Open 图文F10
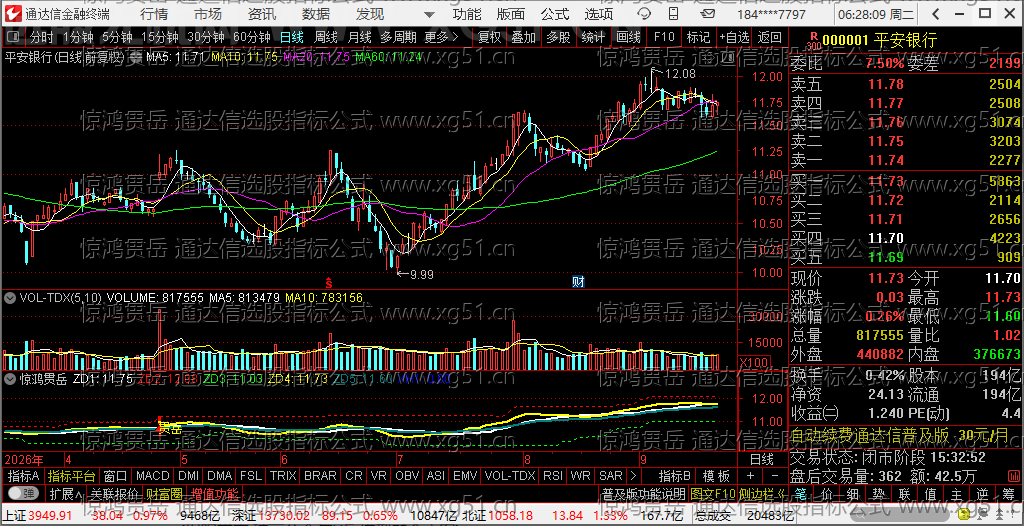 [x=713, y=493]
